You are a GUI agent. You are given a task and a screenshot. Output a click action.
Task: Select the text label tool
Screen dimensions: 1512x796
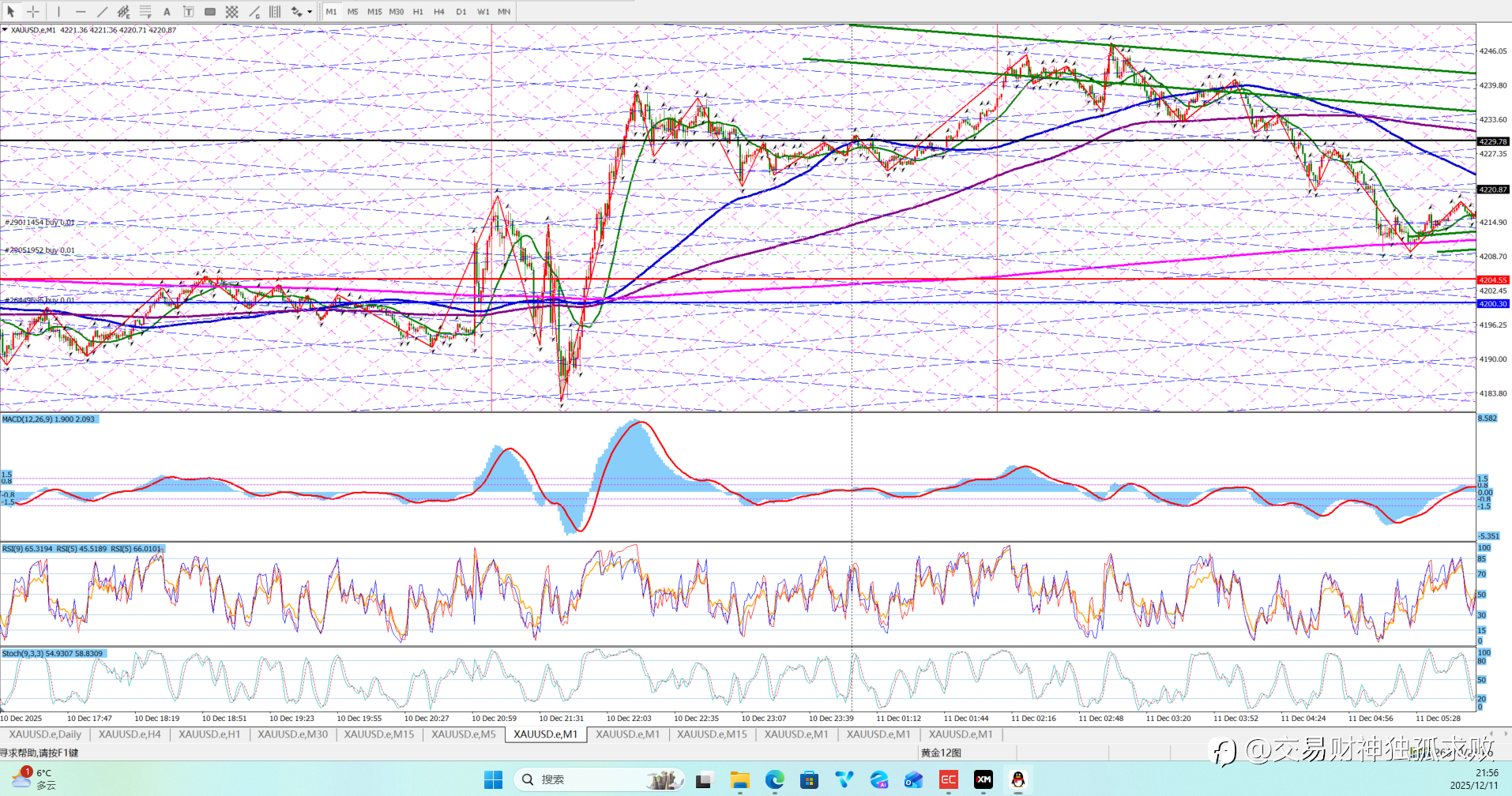click(188, 12)
